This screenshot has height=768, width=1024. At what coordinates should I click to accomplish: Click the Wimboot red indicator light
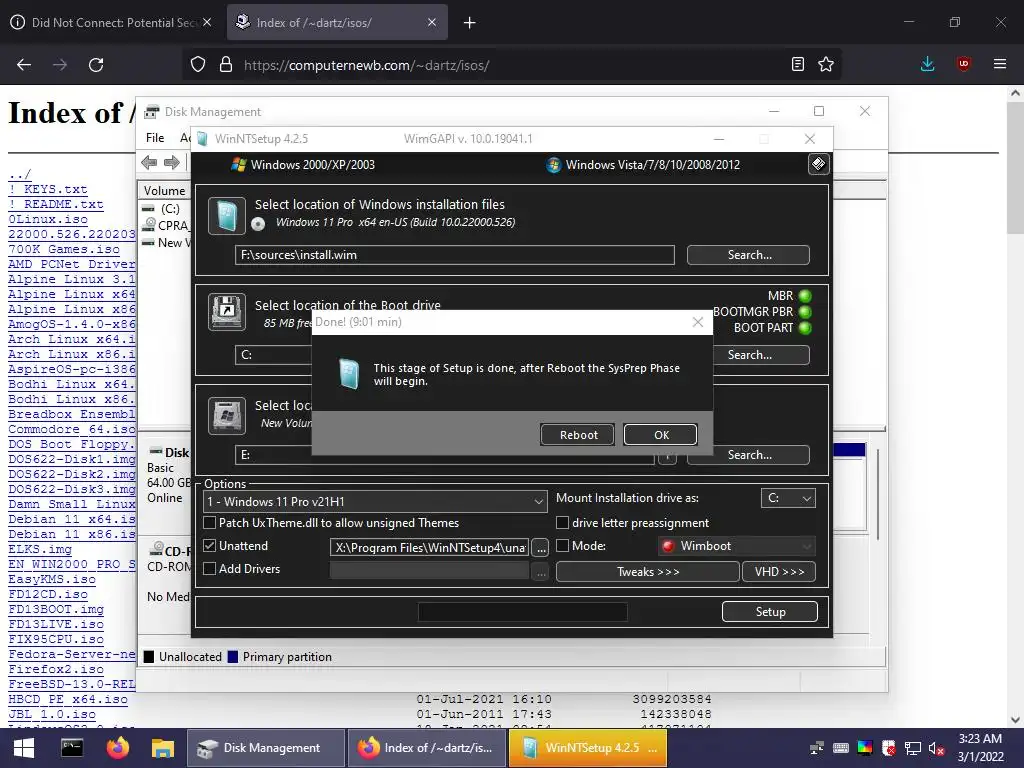(667, 546)
